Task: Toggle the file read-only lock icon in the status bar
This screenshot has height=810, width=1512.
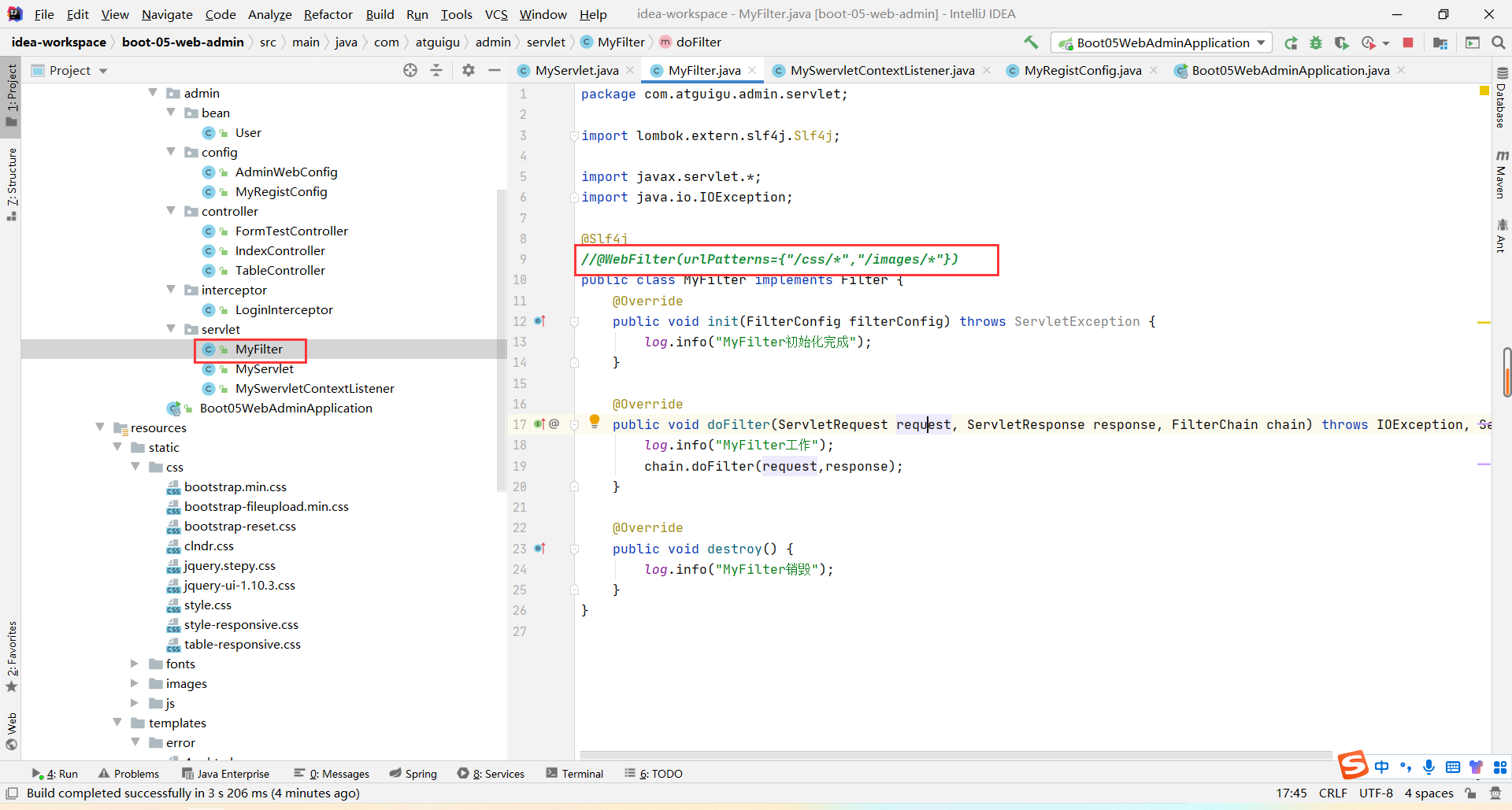Action: (x=1470, y=793)
